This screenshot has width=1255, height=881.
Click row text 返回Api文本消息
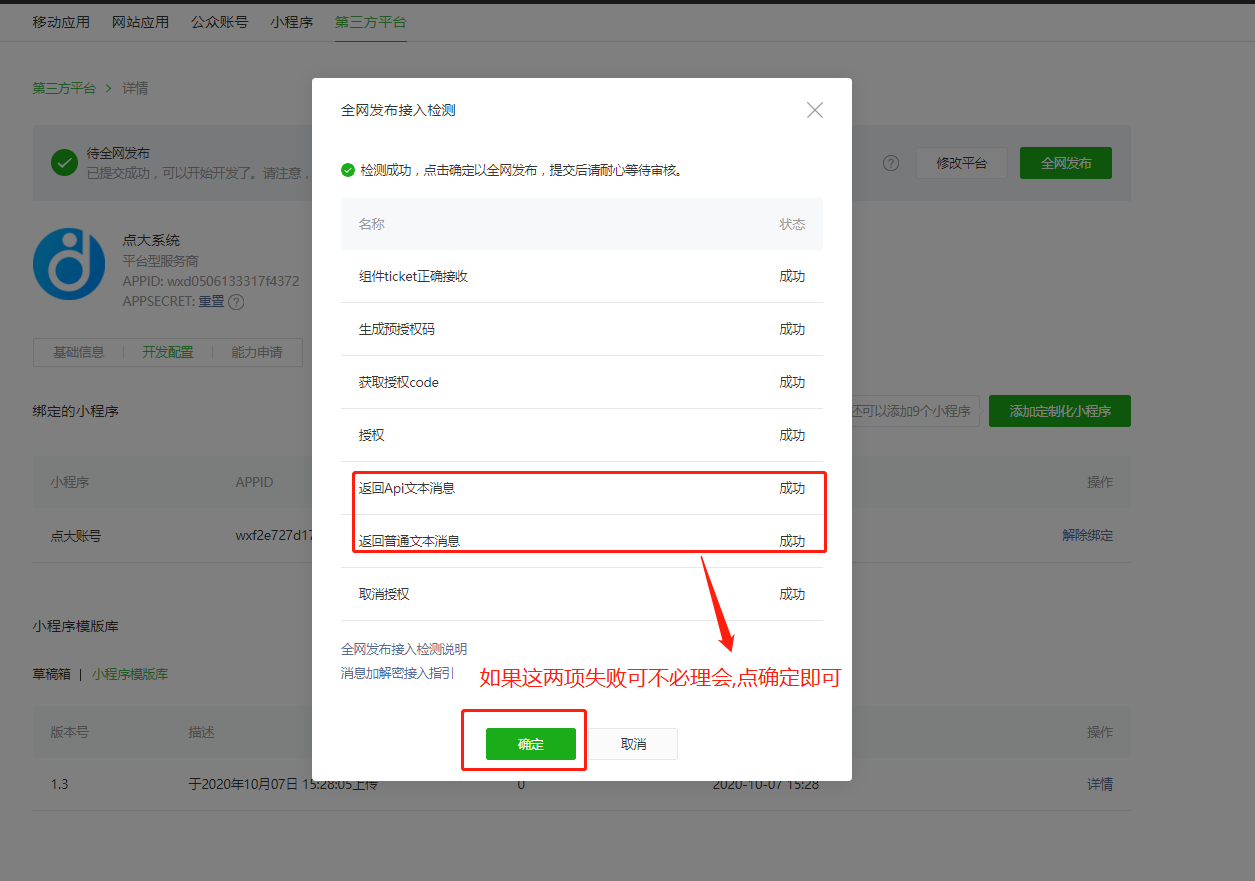click(x=407, y=488)
